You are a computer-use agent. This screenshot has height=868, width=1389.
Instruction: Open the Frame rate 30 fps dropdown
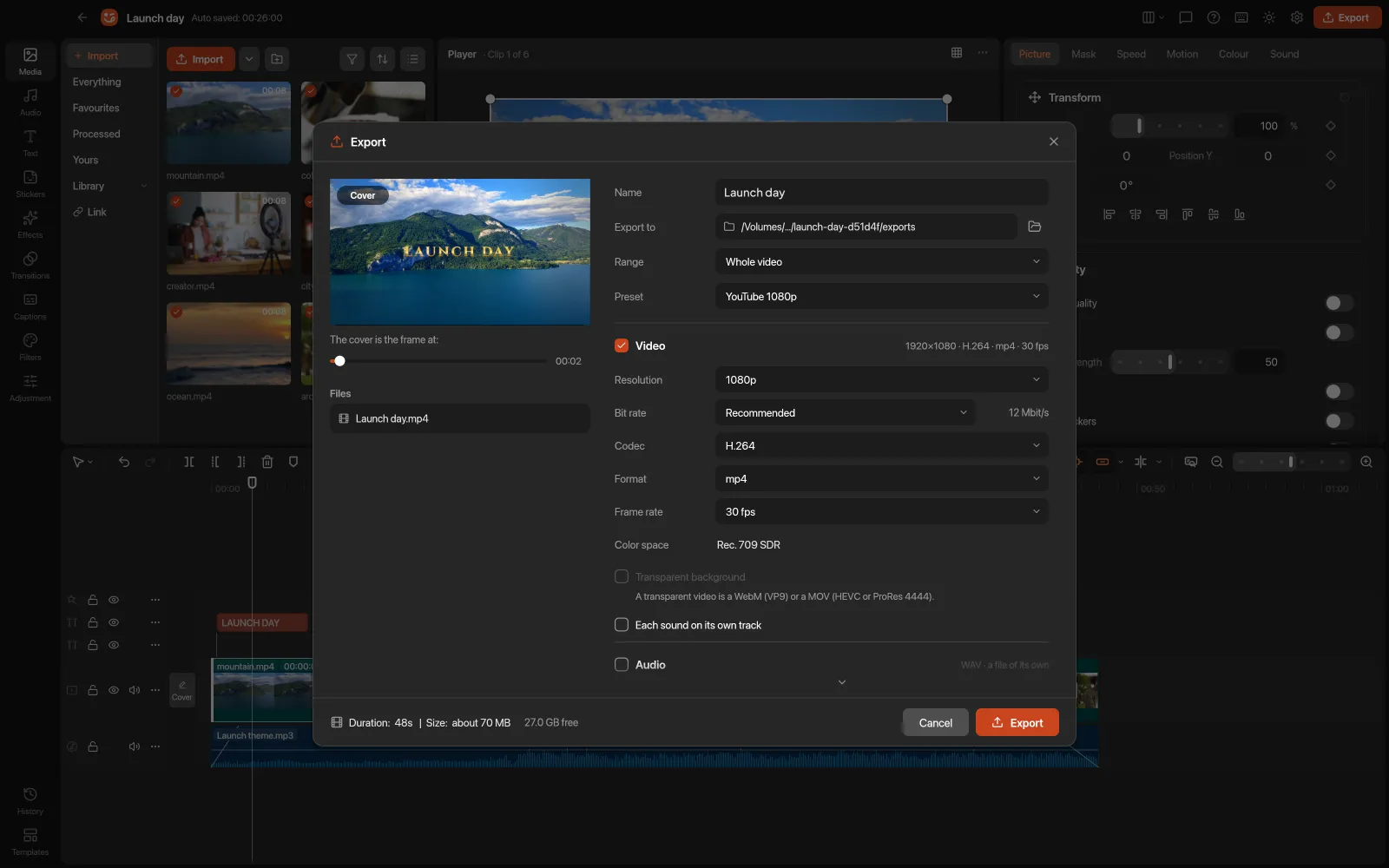point(882,511)
